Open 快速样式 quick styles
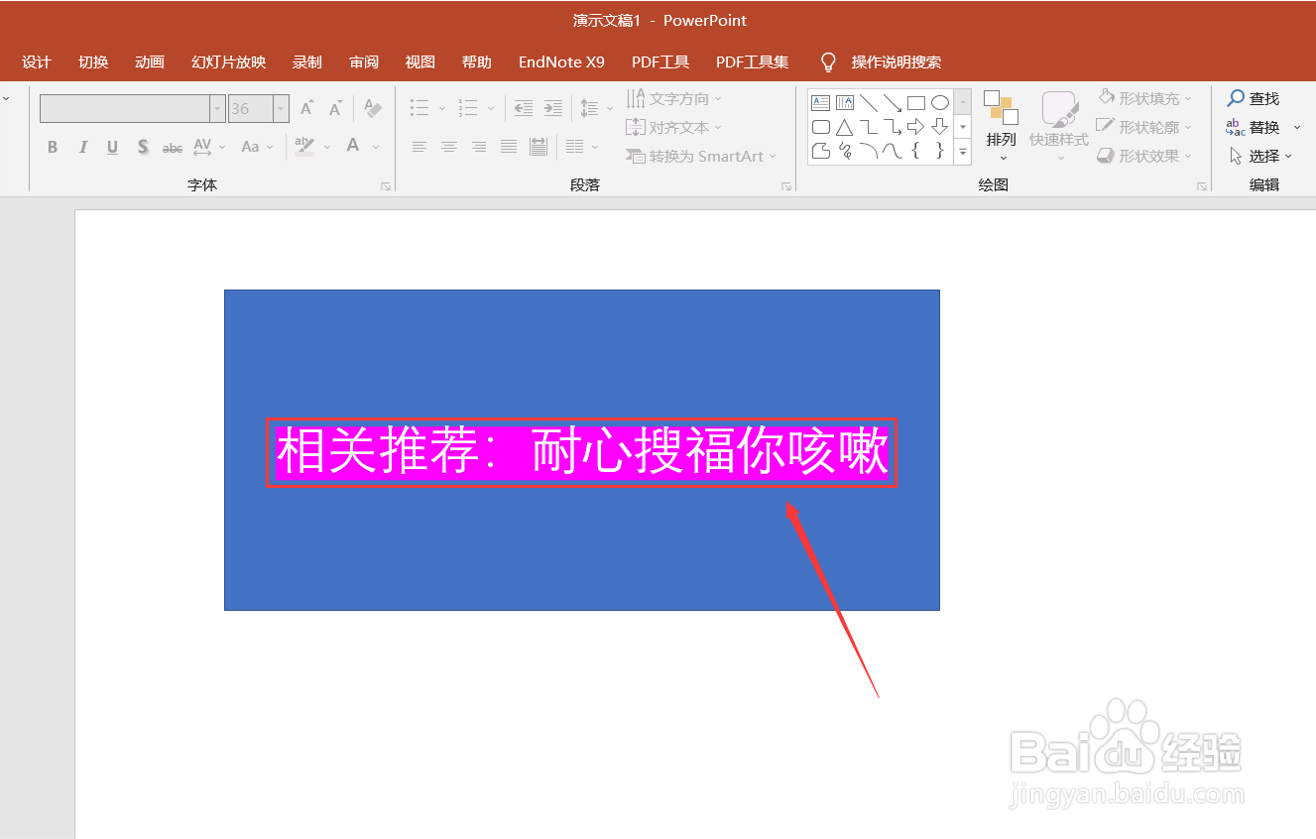The width and height of the screenshot is (1316, 839). coord(1059,127)
